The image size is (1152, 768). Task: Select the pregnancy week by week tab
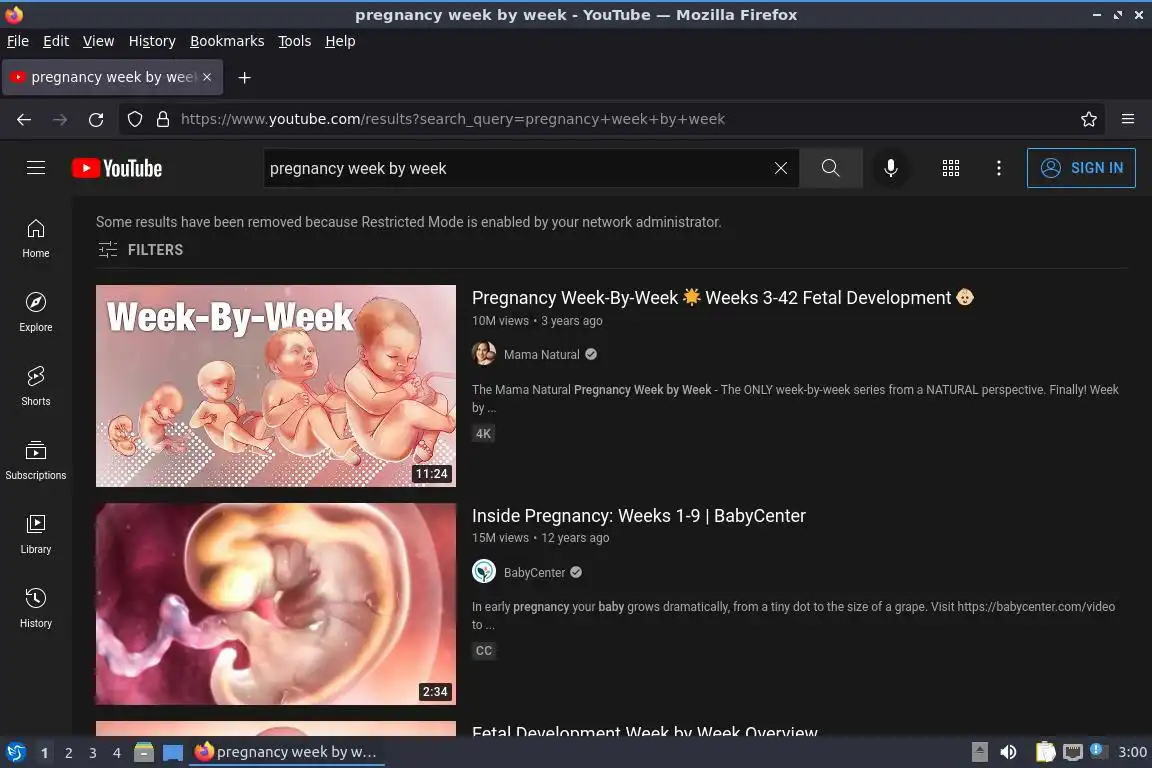coord(112,77)
